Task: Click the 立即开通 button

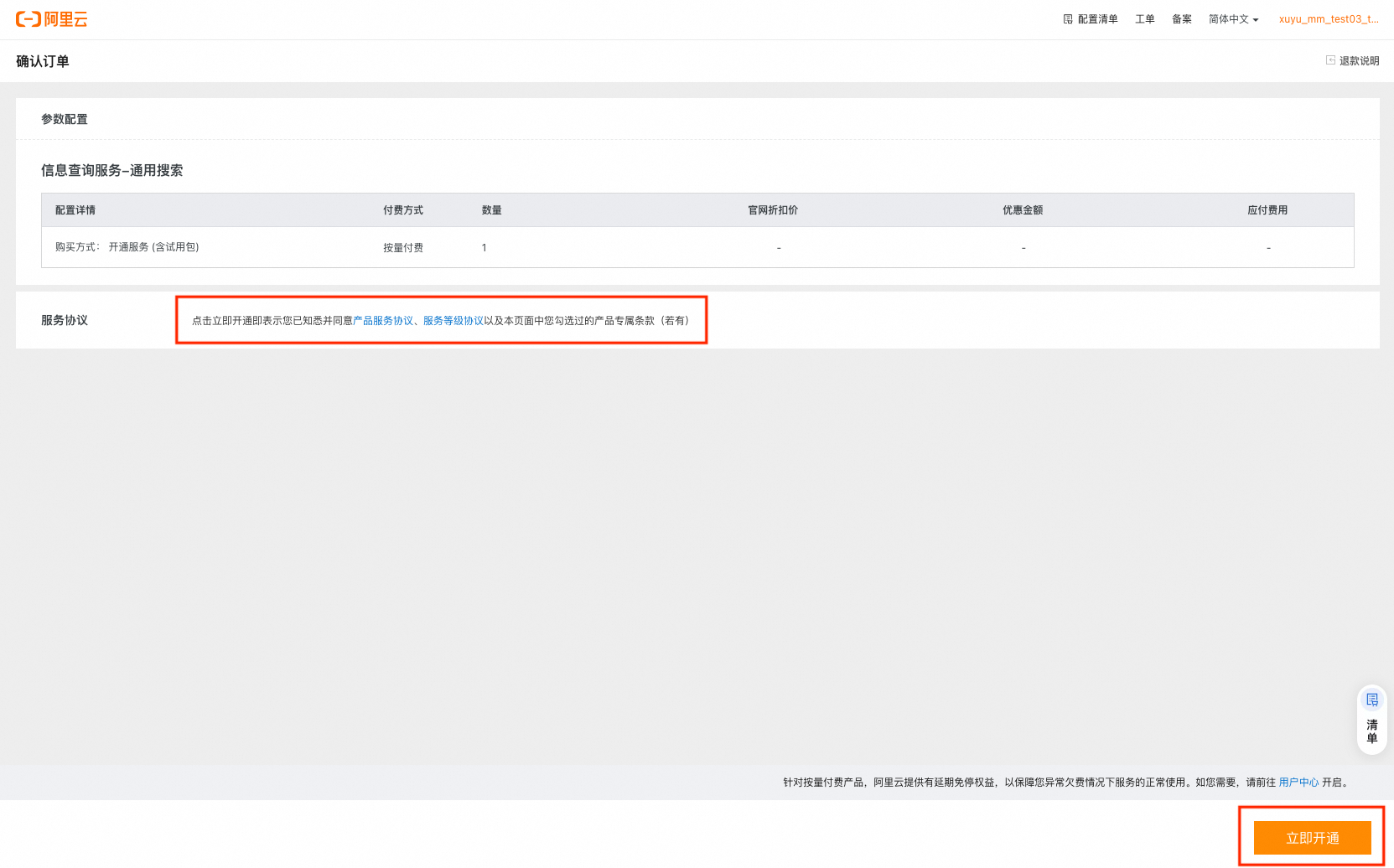Action: click(1313, 838)
